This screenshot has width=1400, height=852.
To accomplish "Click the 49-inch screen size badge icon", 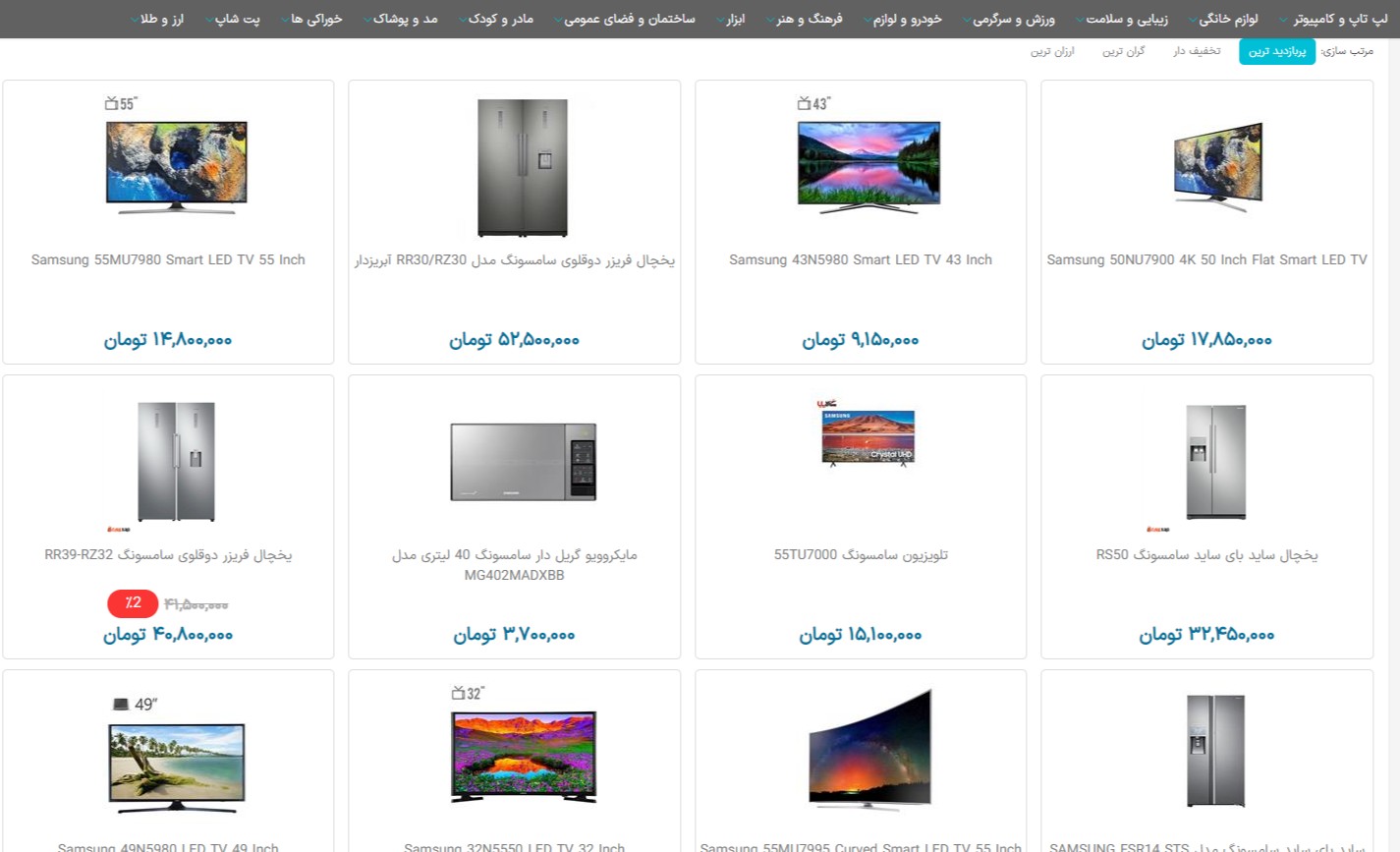I will coord(135,704).
